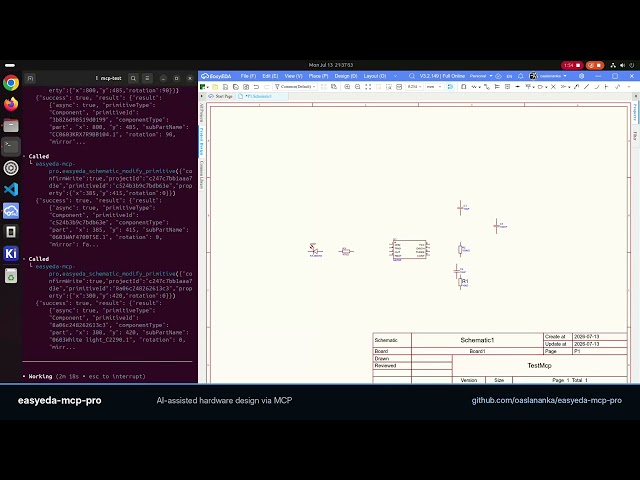
Task: Select resistor R1 on the schematic
Action: click(462, 282)
